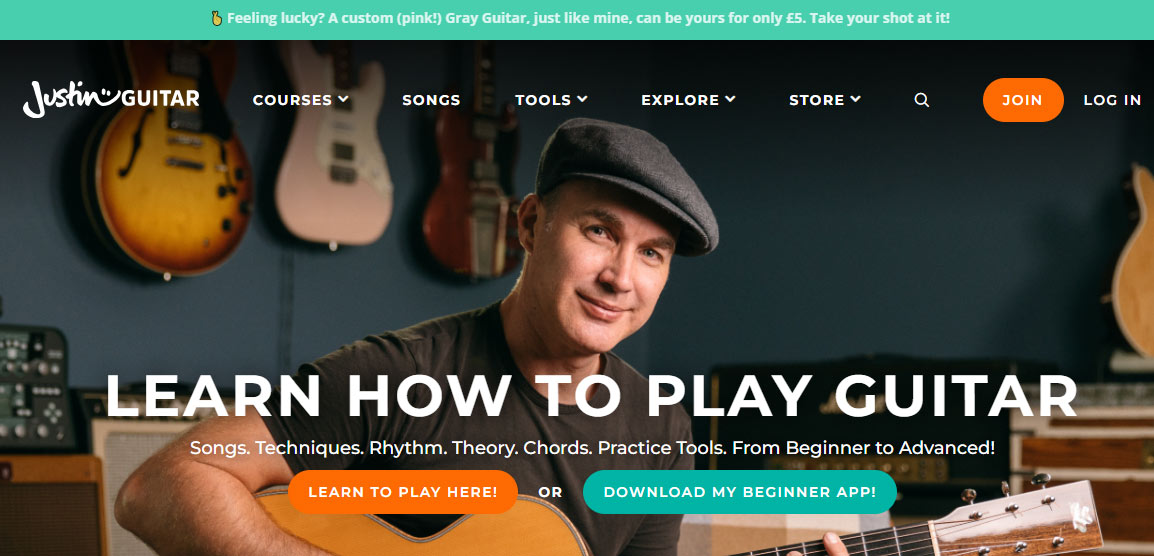Expand the Tools dropdown menu
Image resolution: width=1154 pixels, height=556 pixels.
pos(551,100)
